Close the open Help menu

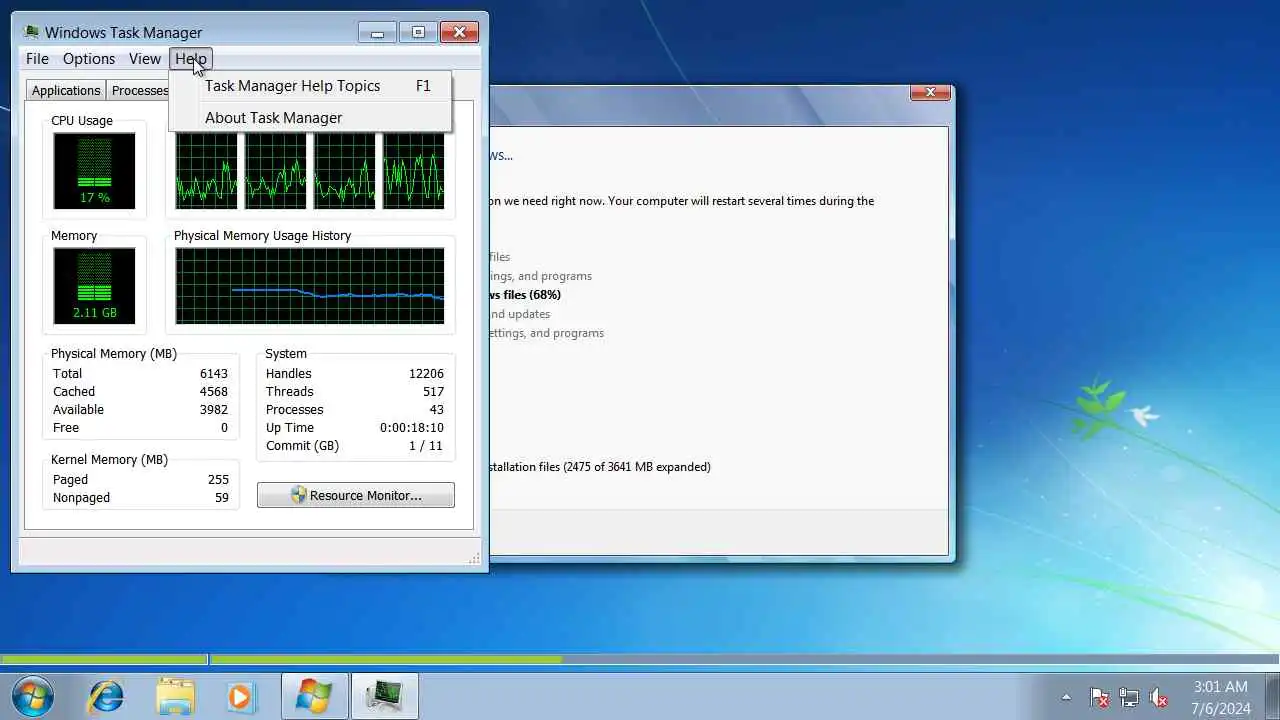[x=191, y=59]
